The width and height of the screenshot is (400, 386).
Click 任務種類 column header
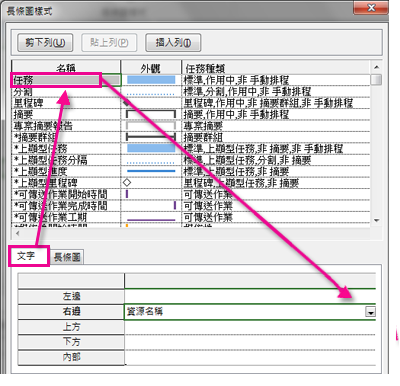[x=276, y=68]
